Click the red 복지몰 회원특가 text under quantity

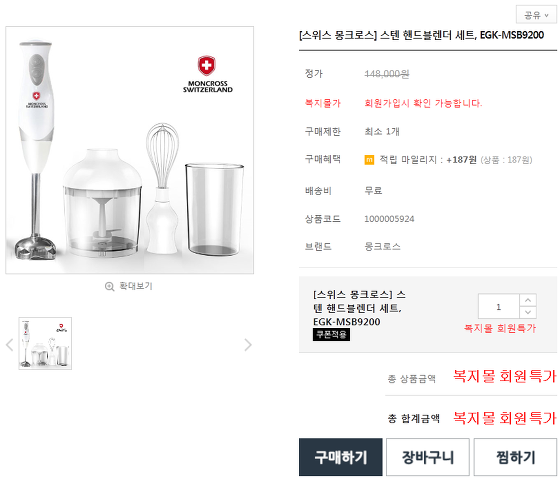[500, 328]
